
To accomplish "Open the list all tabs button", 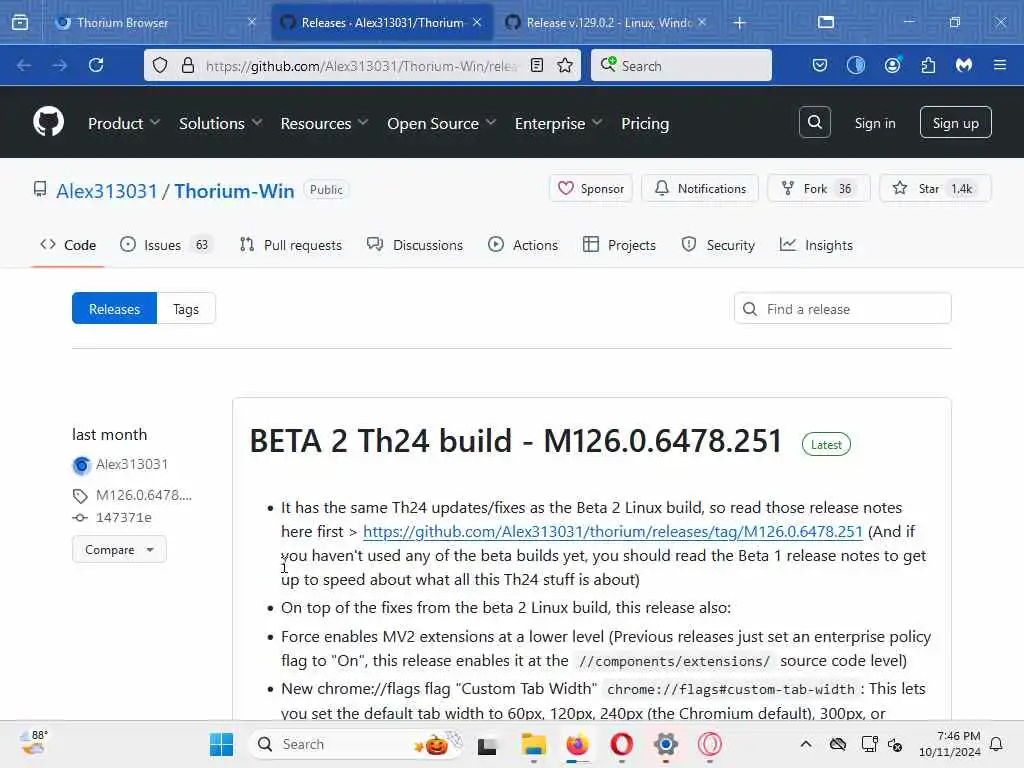I will click(x=826, y=23).
